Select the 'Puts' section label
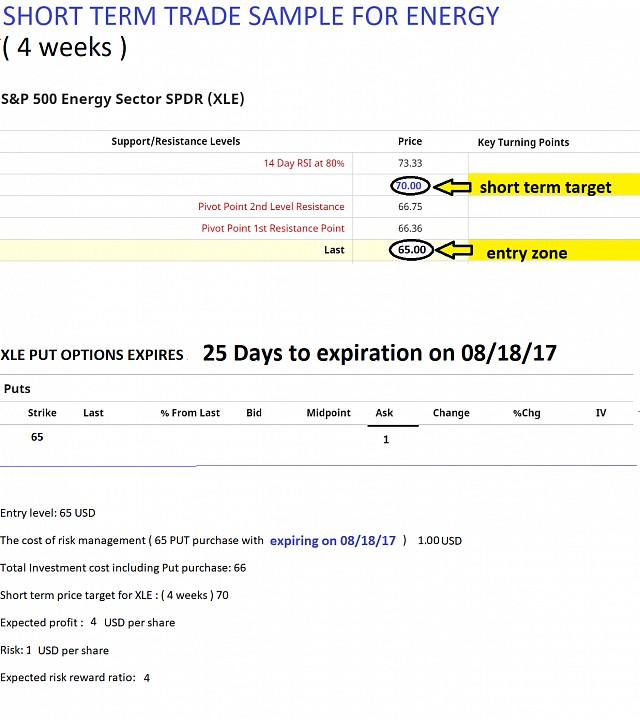 point(17,389)
